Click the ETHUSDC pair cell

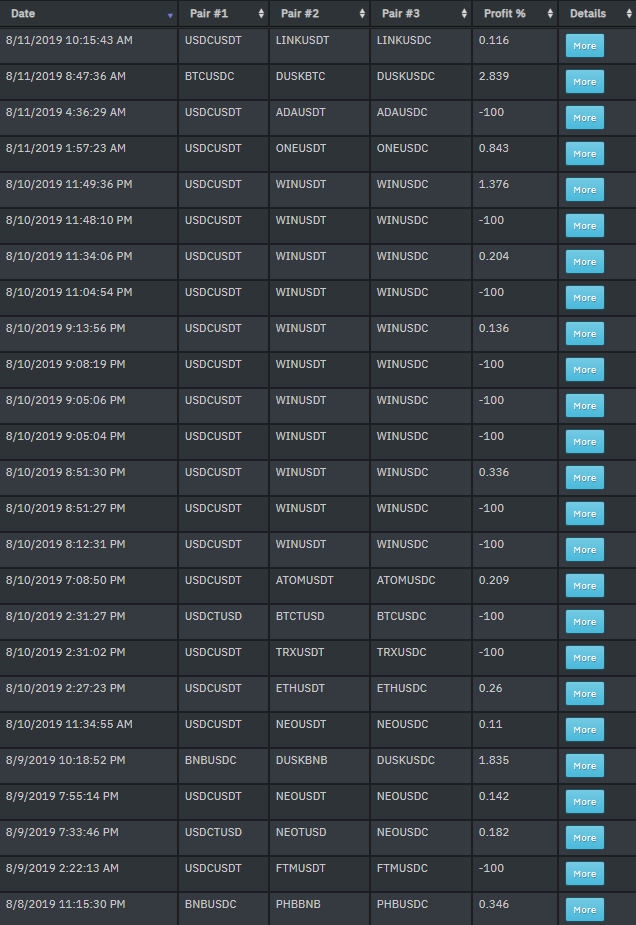(421, 694)
